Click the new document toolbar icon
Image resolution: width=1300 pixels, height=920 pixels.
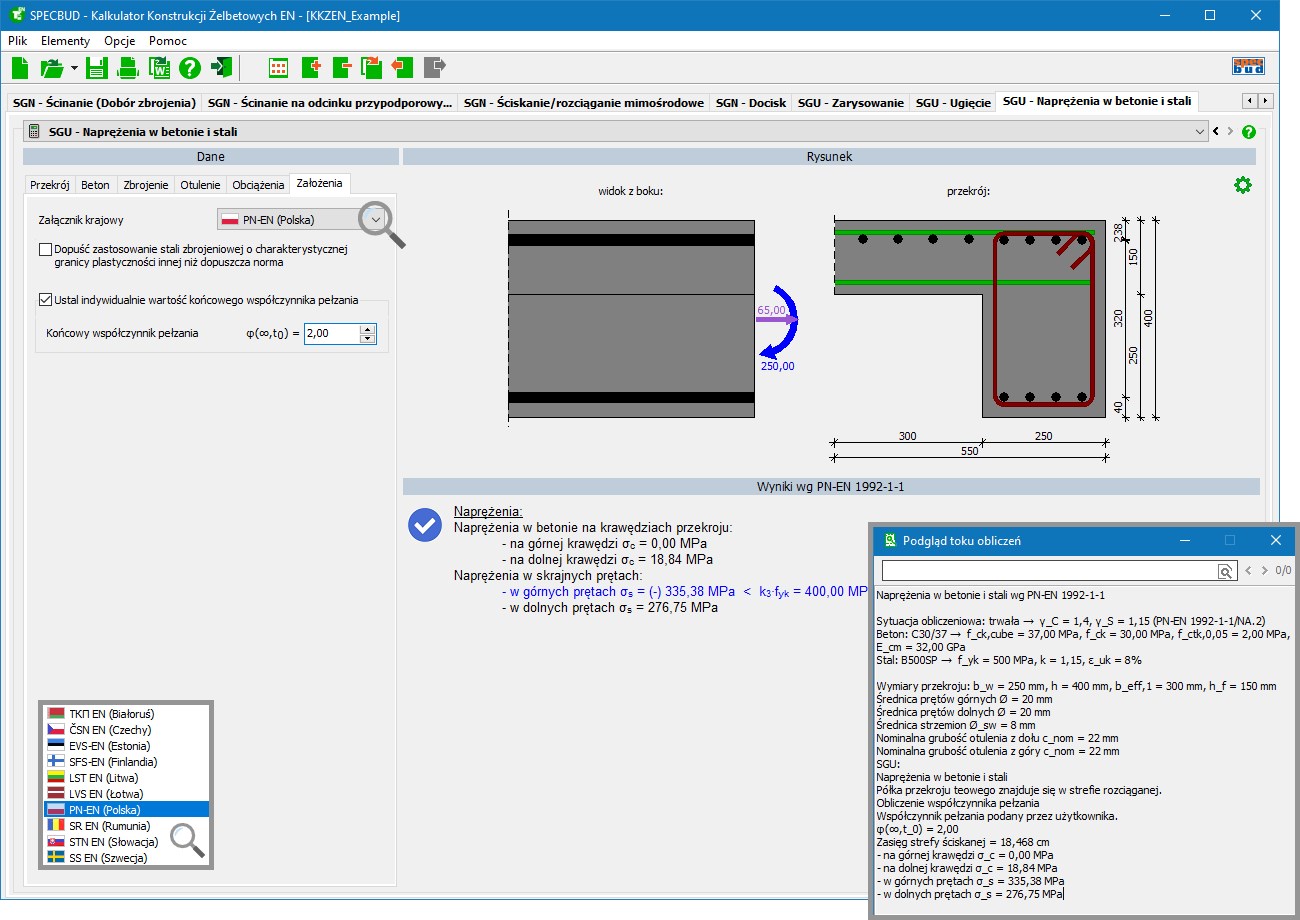[20, 68]
